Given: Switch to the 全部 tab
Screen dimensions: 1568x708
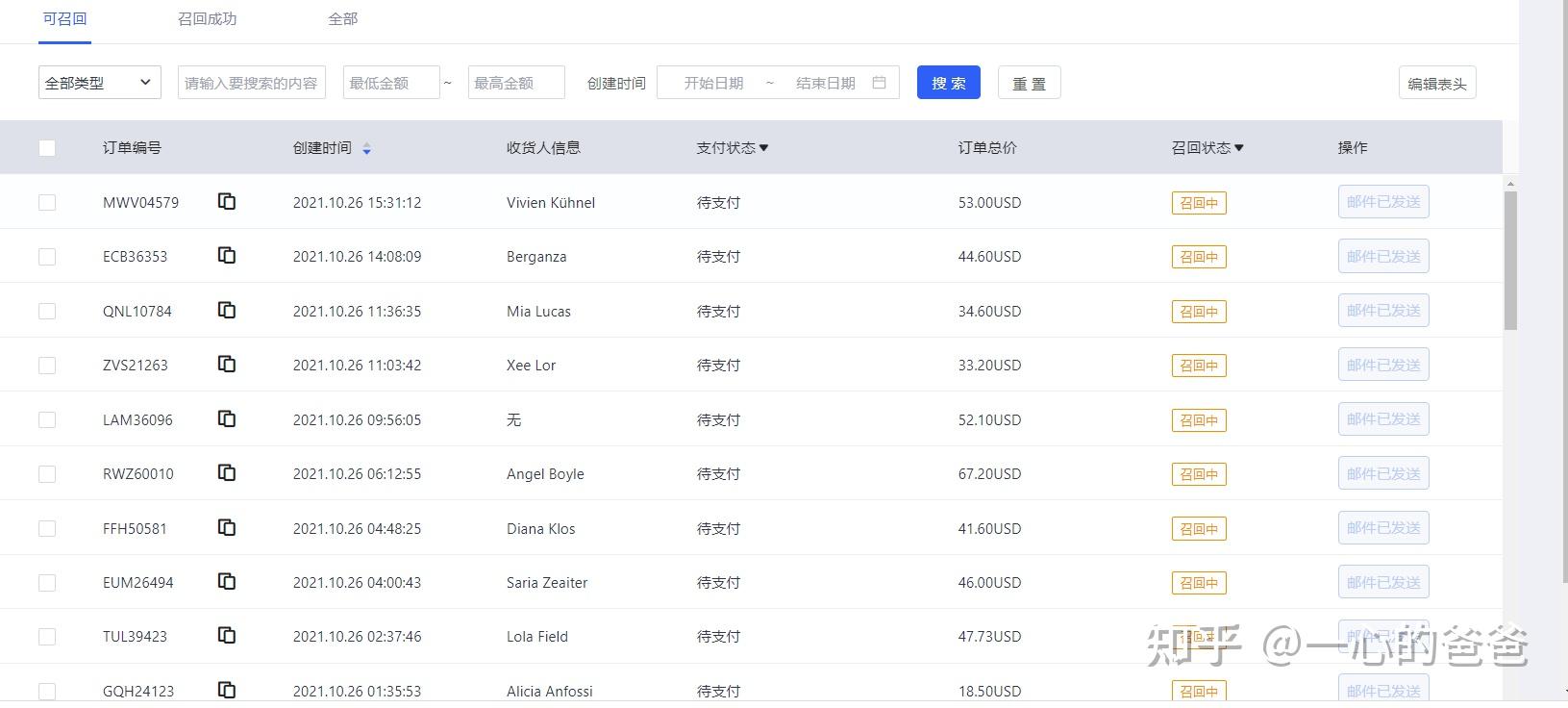Looking at the screenshot, I should point(342,19).
